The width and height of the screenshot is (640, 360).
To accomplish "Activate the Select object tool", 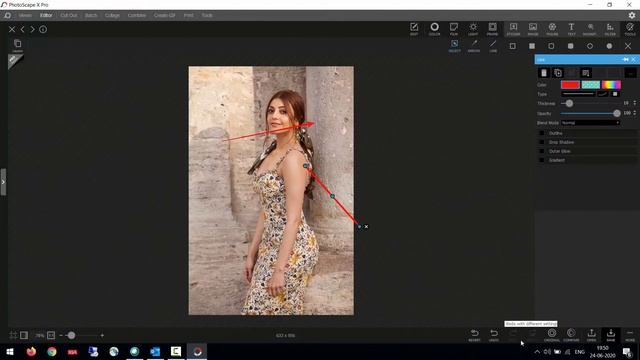I will [x=454, y=46].
